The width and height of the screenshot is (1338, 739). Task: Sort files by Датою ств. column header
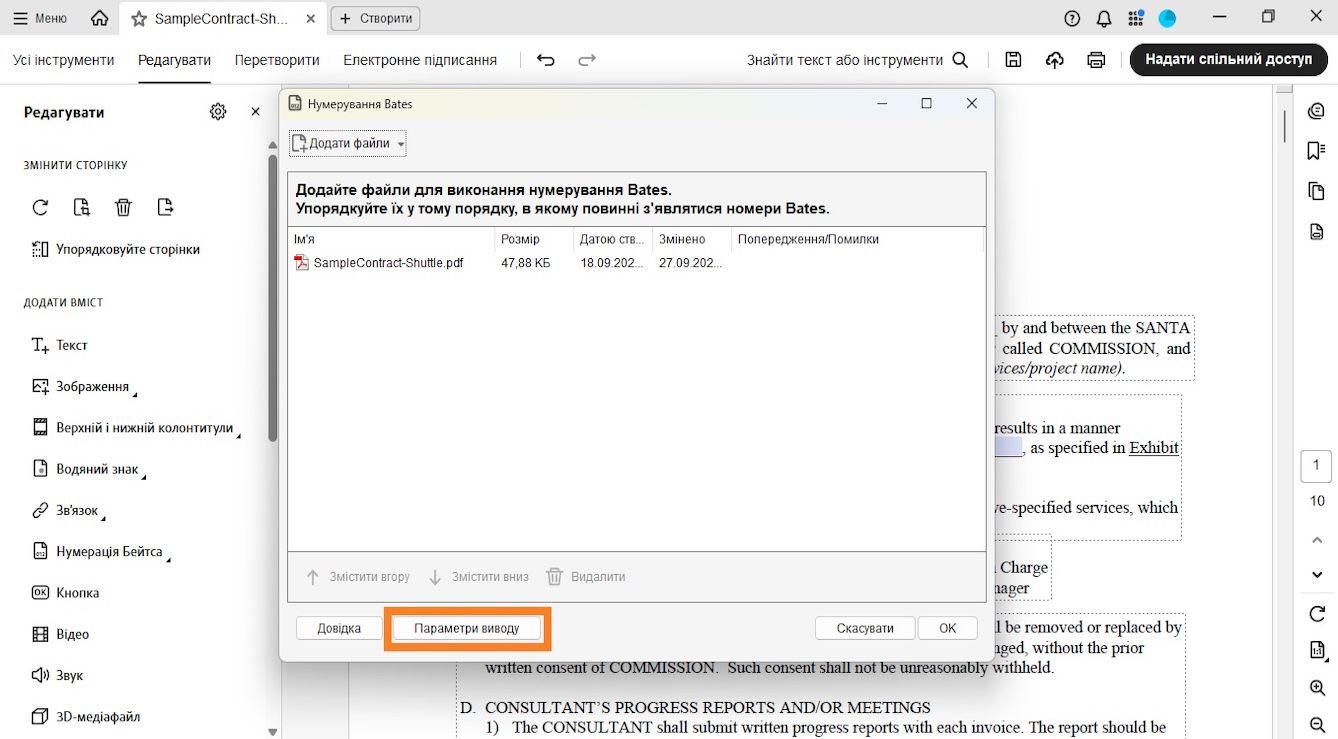[x=612, y=239]
